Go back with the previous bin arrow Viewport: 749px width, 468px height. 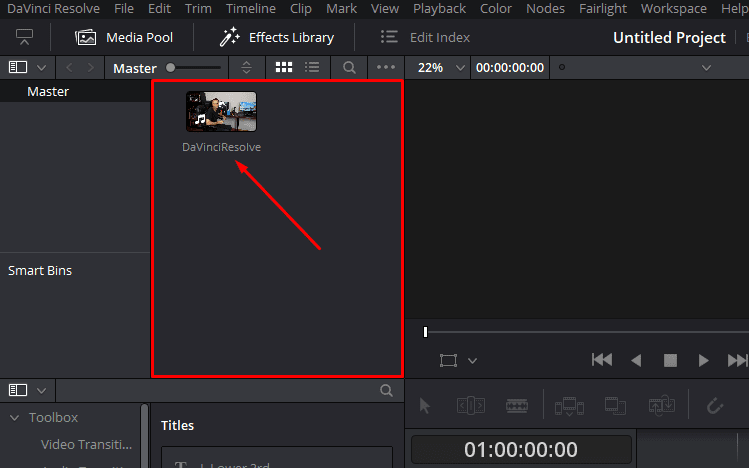tap(69, 68)
